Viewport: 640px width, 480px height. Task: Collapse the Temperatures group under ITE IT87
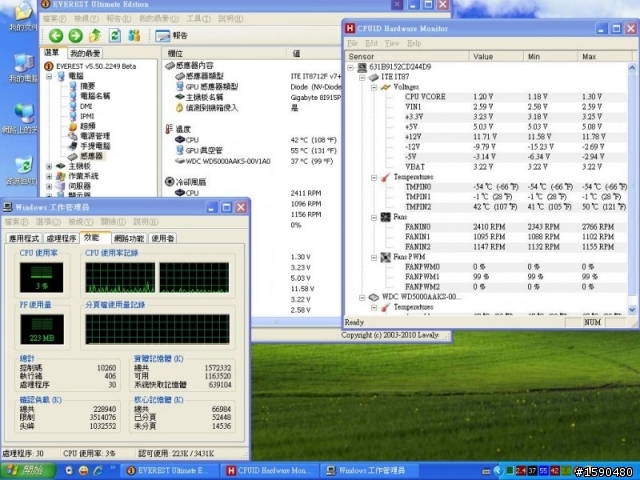[373, 178]
